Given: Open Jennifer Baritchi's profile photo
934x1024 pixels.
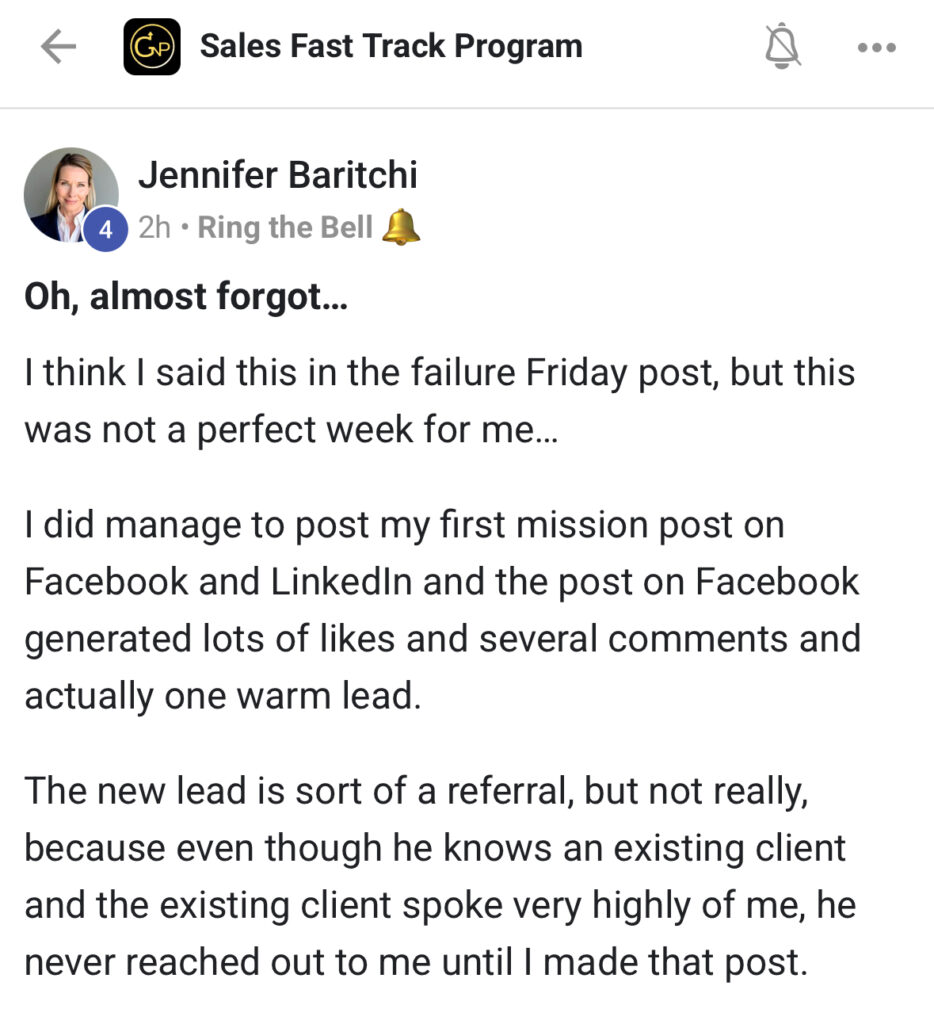Looking at the screenshot, I should coord(70,194).
